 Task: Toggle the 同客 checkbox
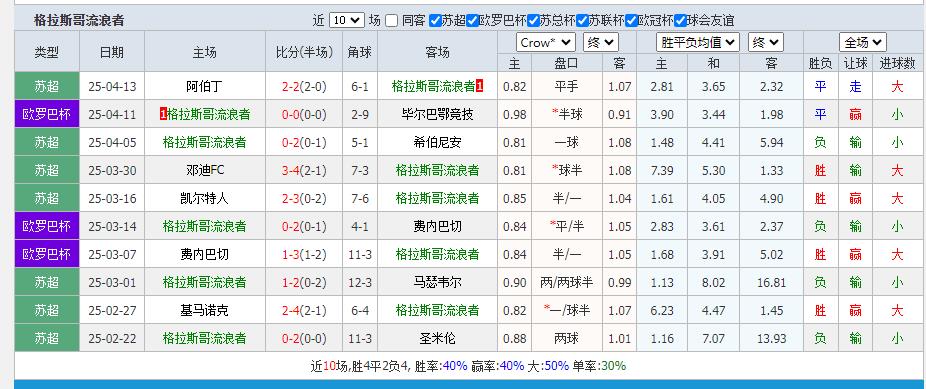[392, 21]
